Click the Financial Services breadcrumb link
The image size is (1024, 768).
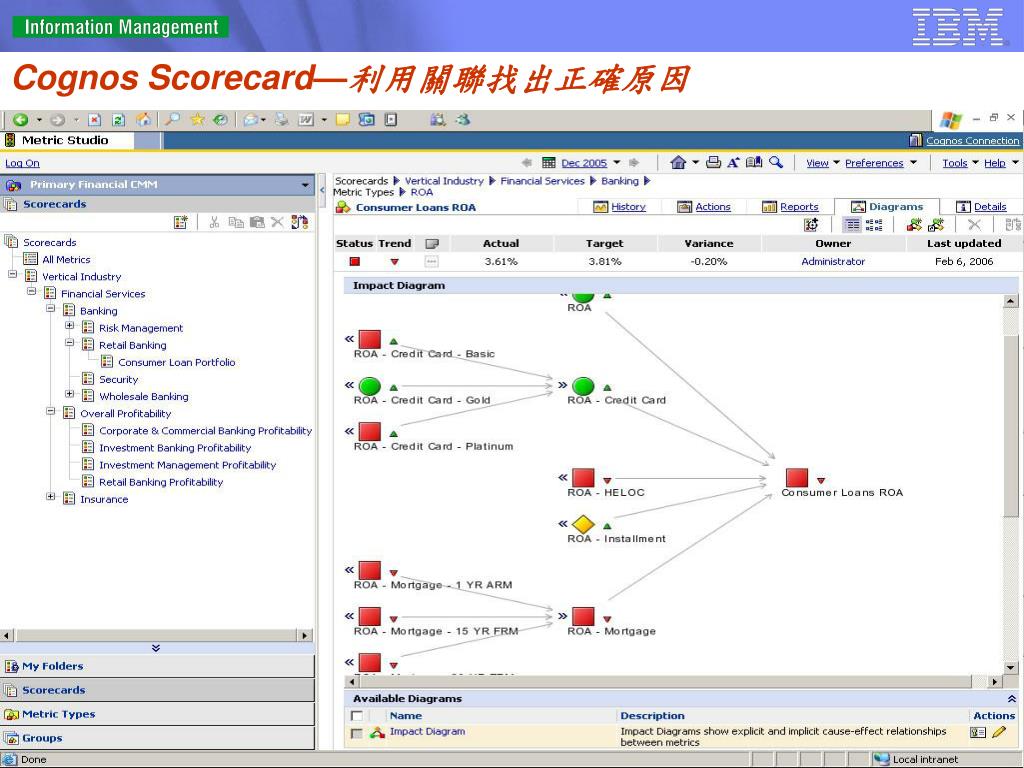pyautogui.click(x=542, y=181)
